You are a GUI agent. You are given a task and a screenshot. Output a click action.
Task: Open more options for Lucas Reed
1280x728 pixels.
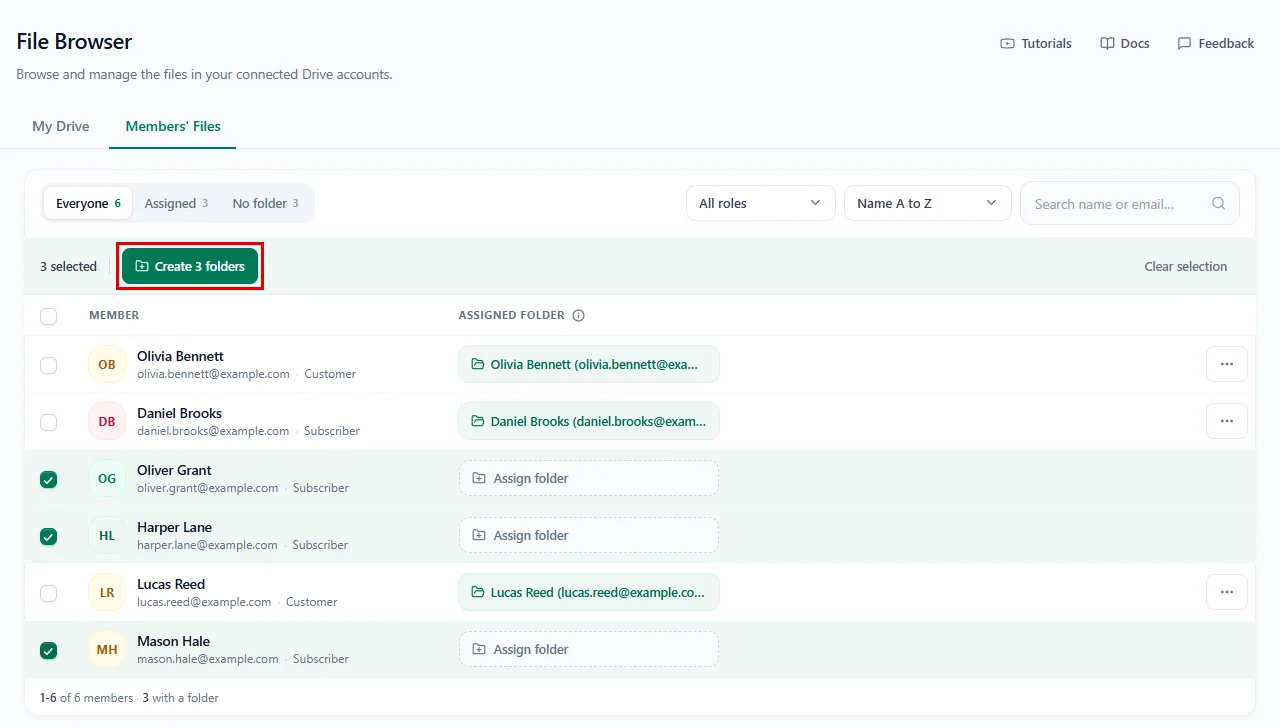tap(1227, 592)
